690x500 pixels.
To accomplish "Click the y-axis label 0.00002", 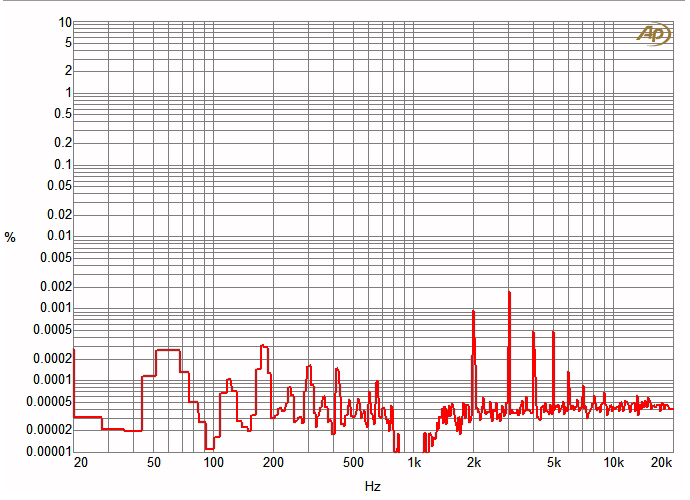I will (49, 429).
